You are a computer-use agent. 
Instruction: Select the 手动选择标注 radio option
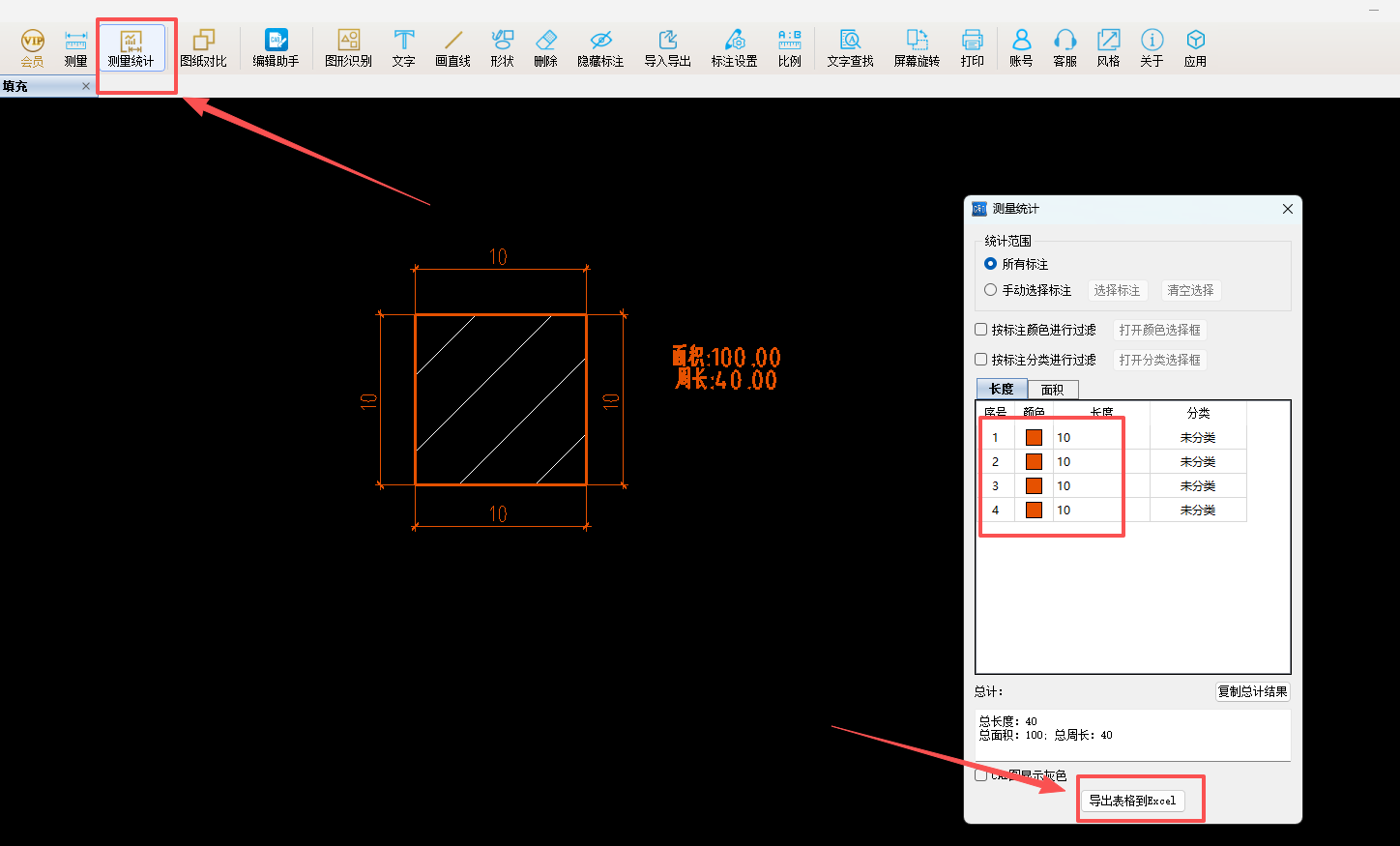click(x=991, y=290)
